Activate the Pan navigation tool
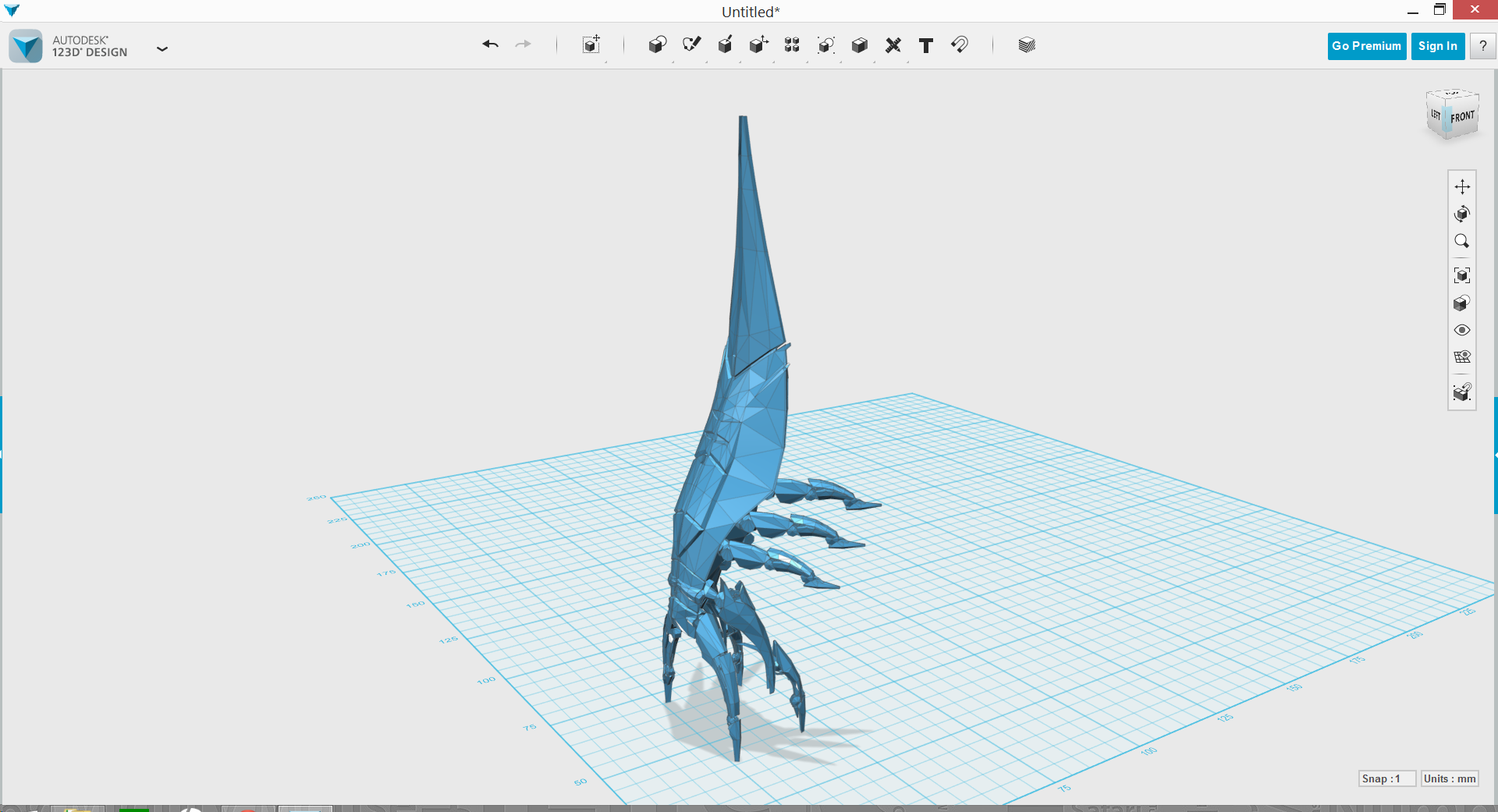The width and height of the screenshot is (1498, 812). (1462, 186)
